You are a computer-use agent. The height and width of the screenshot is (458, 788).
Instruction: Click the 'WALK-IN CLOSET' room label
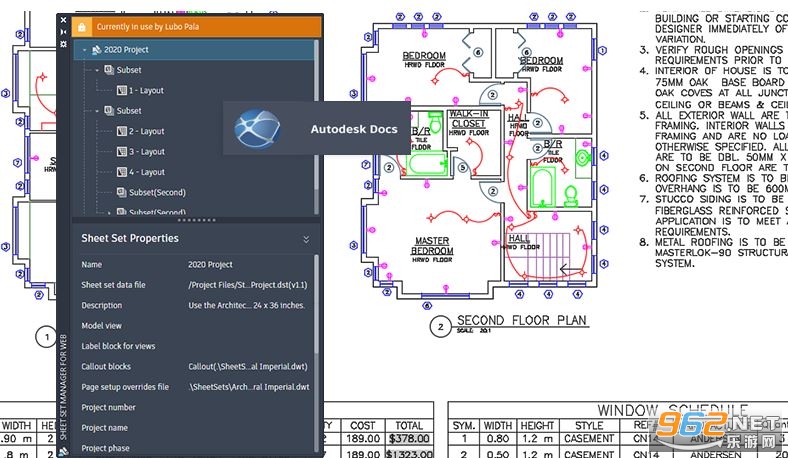[x=468, y=119]
